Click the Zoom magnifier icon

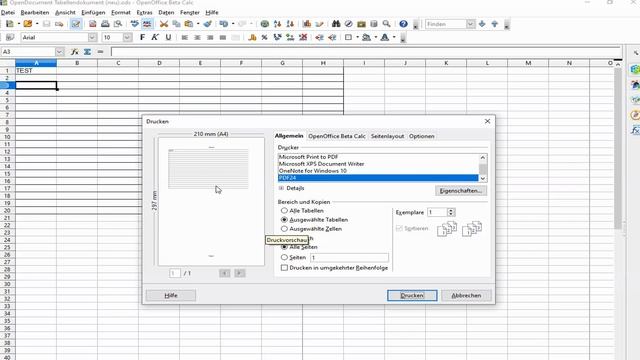386,24
